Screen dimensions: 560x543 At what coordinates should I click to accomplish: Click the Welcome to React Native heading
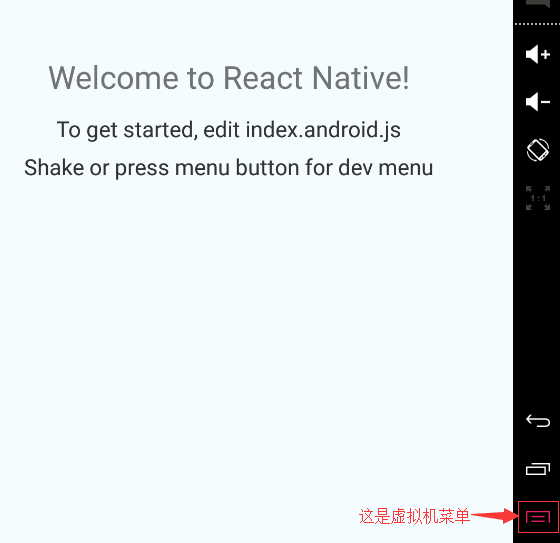[229, 78]
